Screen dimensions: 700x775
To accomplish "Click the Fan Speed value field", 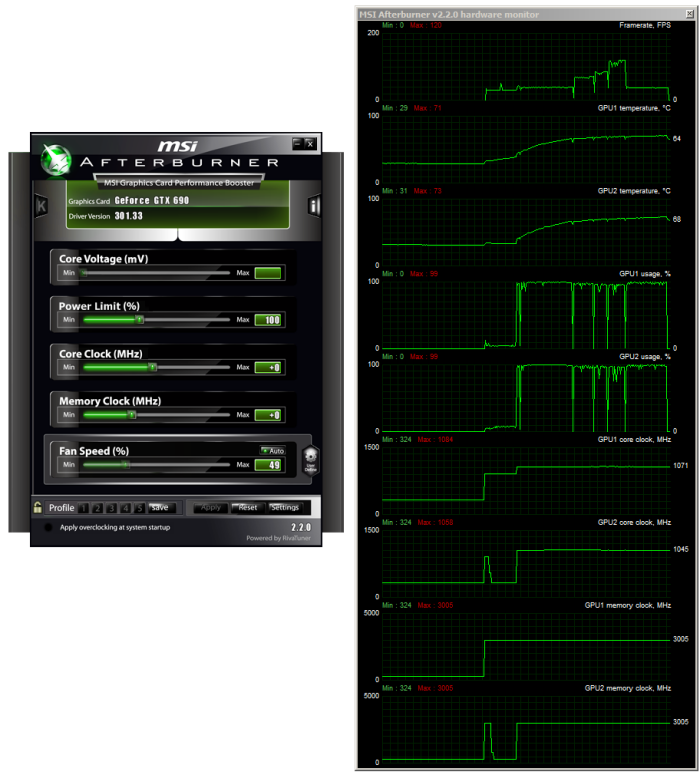I will 269,465.
